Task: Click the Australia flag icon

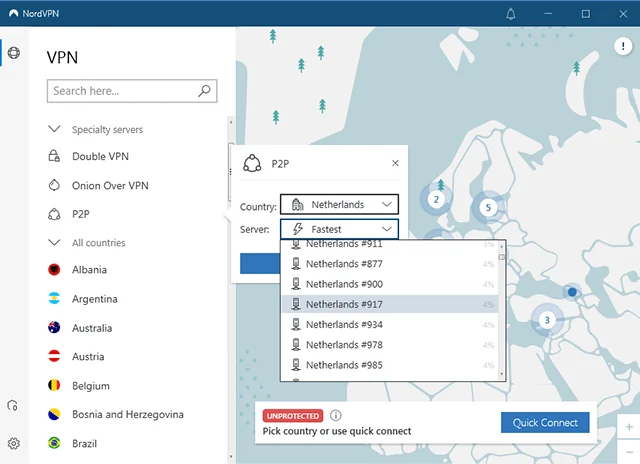Action: [54, 327]
